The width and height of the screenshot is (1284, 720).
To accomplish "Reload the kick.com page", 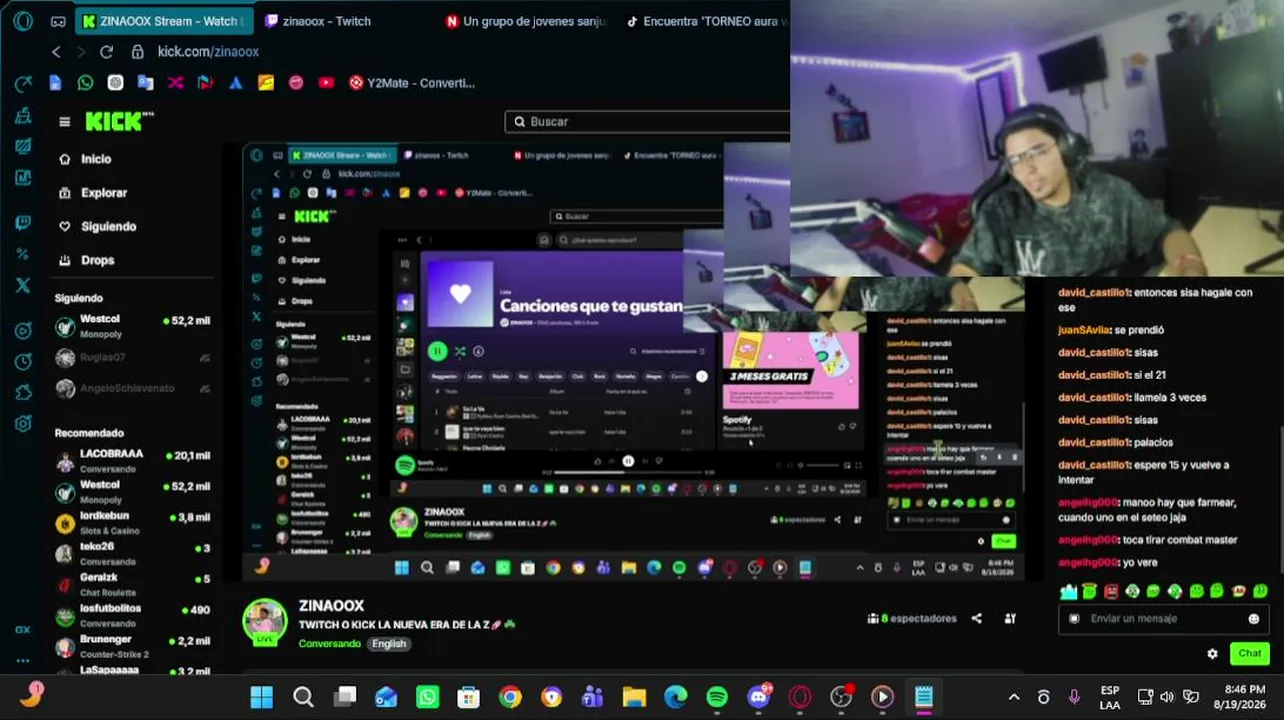I will (106, 52).
